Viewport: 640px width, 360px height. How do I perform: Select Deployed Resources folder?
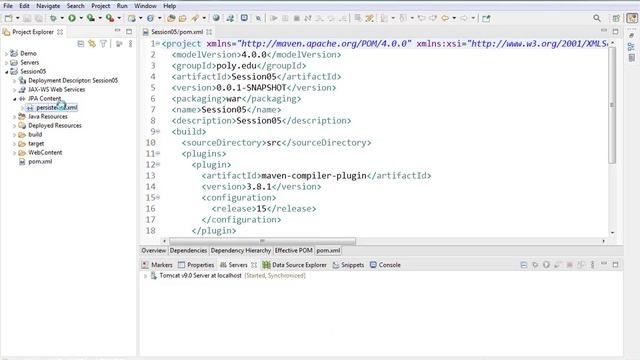[55, 125]
